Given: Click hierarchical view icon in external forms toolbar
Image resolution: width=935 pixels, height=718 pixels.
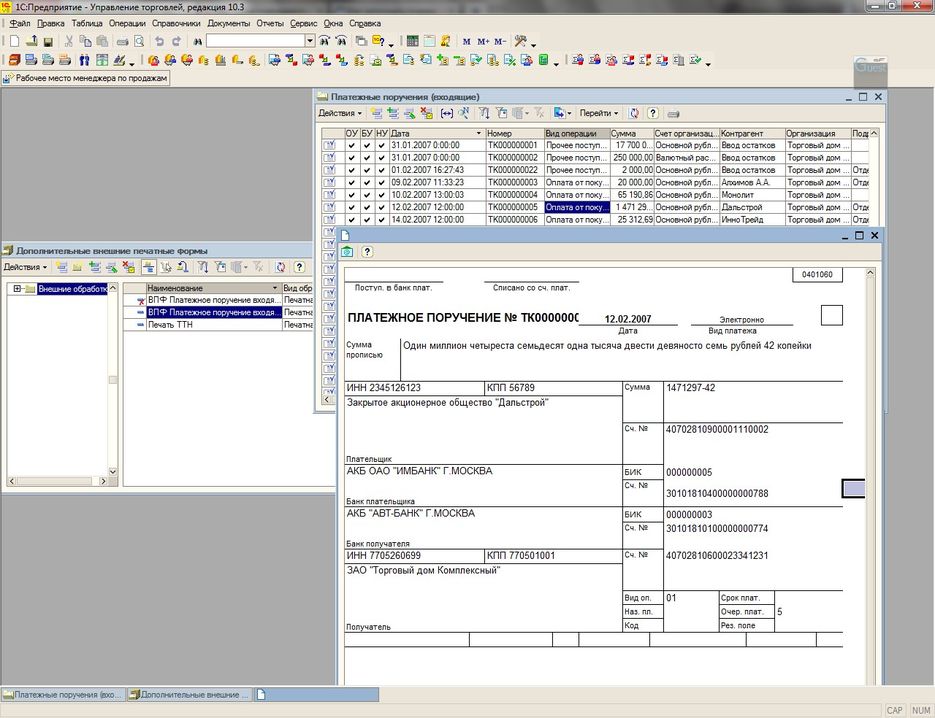Looking at the screenshot, I should tap(148, 267).
